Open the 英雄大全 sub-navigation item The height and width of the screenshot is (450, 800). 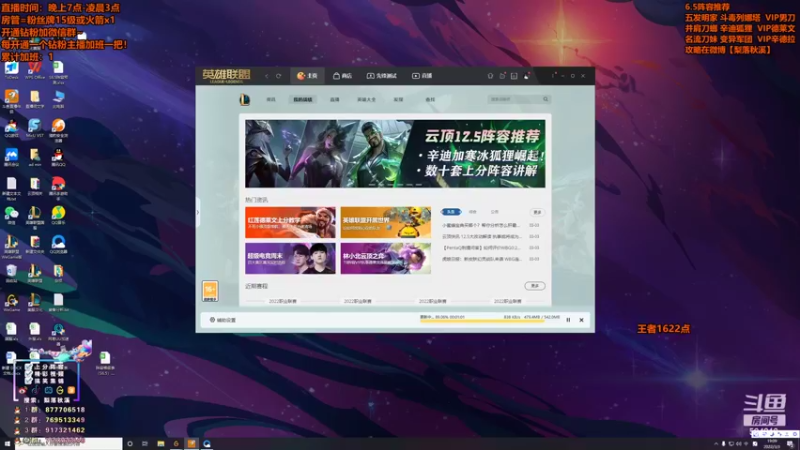366,99
